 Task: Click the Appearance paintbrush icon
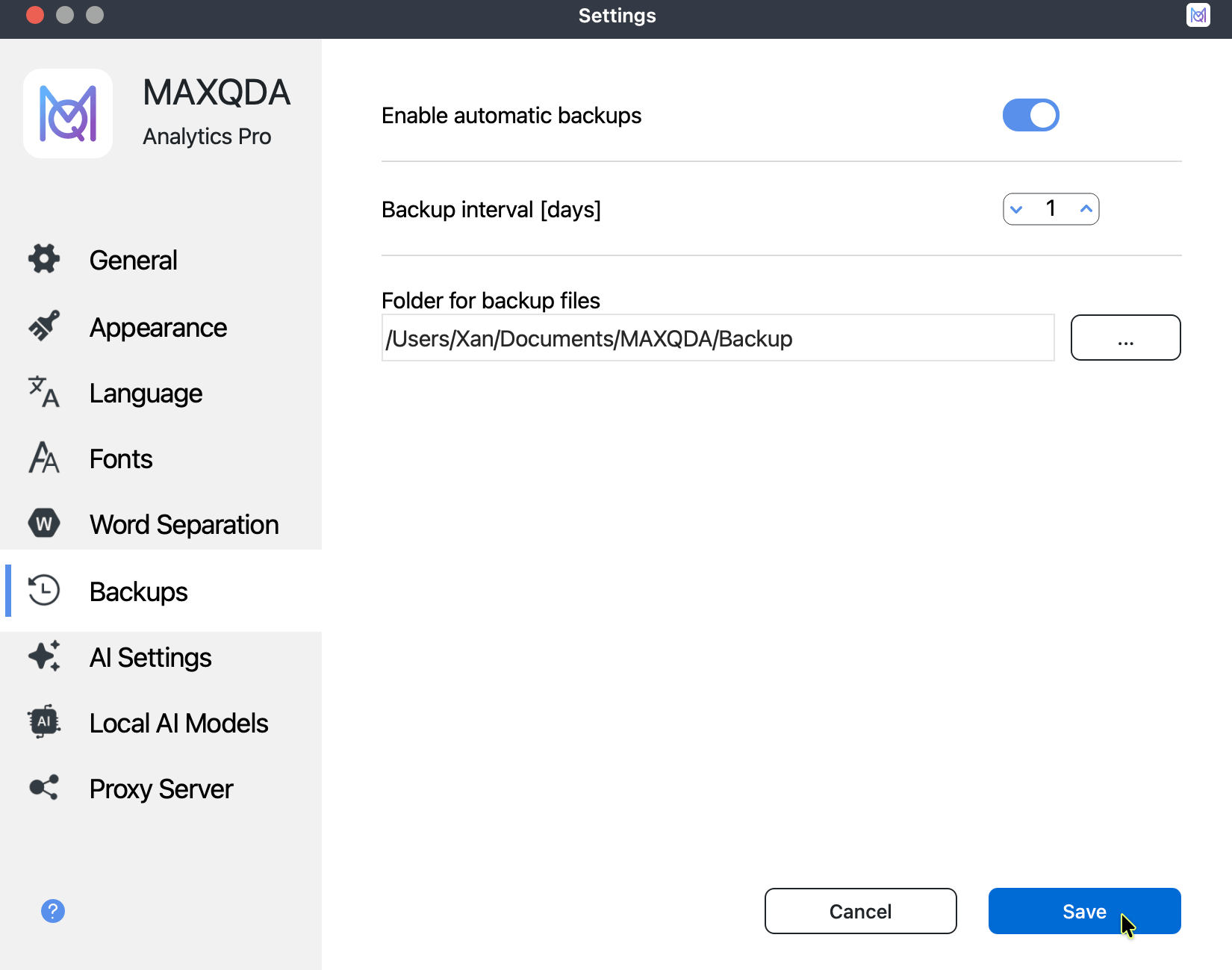[44, 326]
